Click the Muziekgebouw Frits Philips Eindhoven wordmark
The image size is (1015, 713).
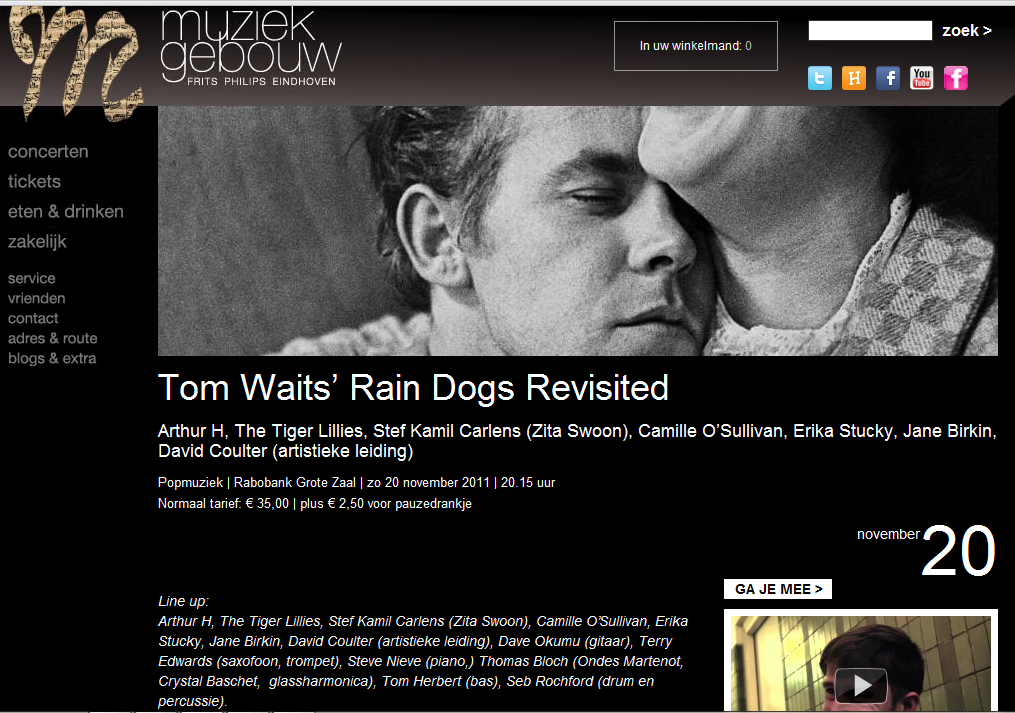coord(251,47)
